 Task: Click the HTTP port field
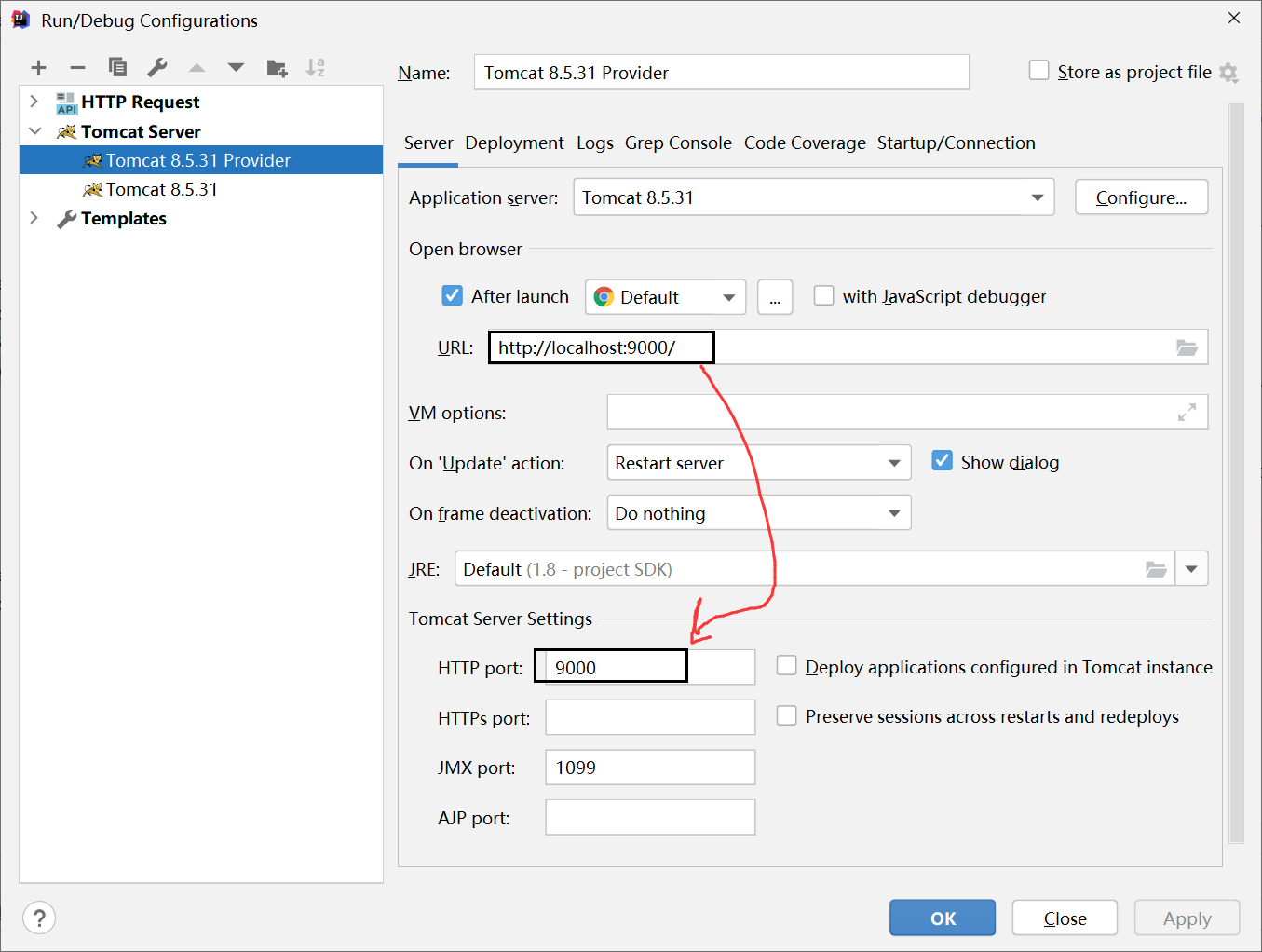pos(650,667)
